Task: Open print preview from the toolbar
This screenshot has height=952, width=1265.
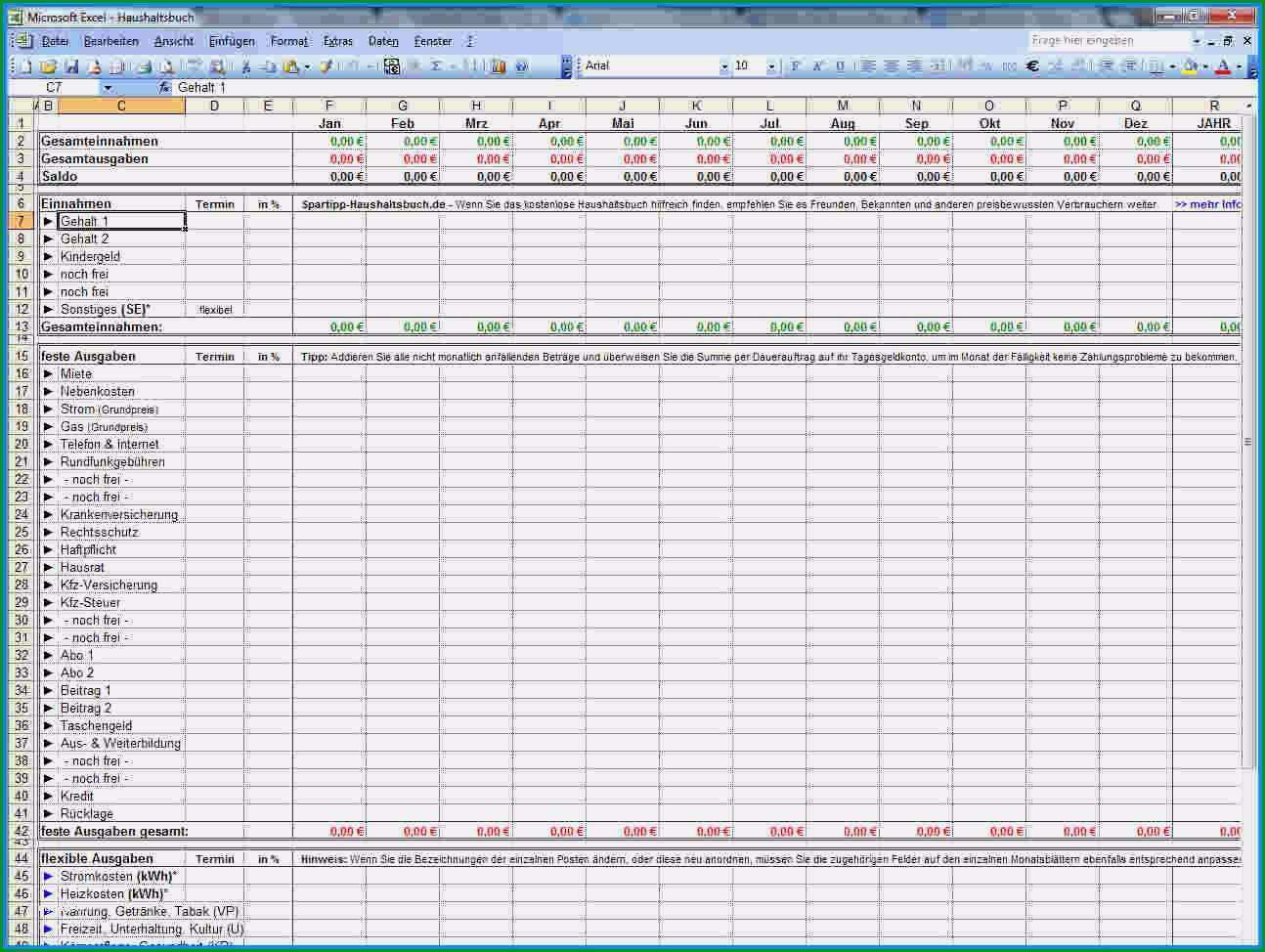Action: tap(165, 66)
